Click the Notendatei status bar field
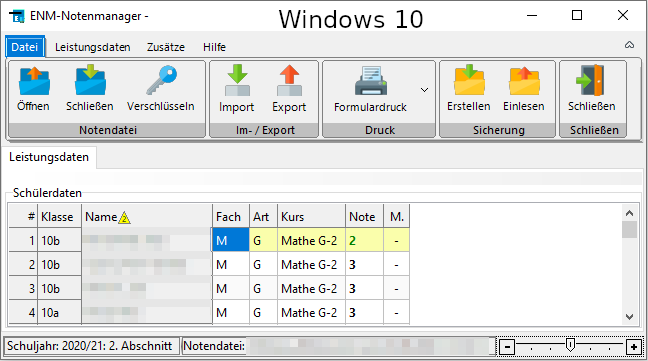This screenshot has width=648, height=361. coord(338,346)
